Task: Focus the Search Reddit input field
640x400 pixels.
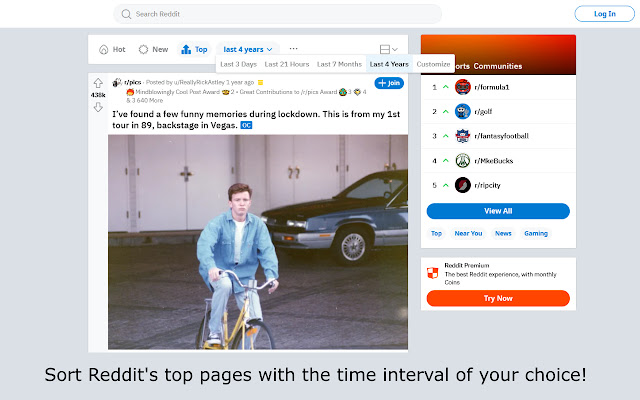Action: coord(278,14)
